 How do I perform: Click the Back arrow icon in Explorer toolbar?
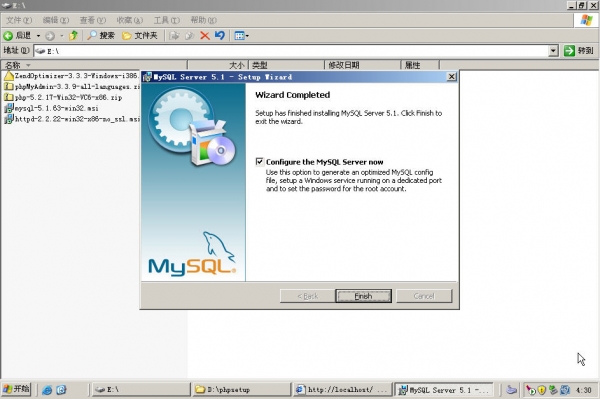[x=8, y=36]
